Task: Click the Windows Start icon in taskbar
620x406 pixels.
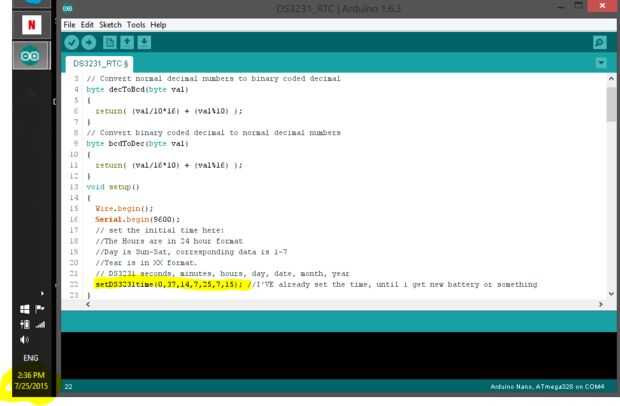Action: (x=25, y=309)
